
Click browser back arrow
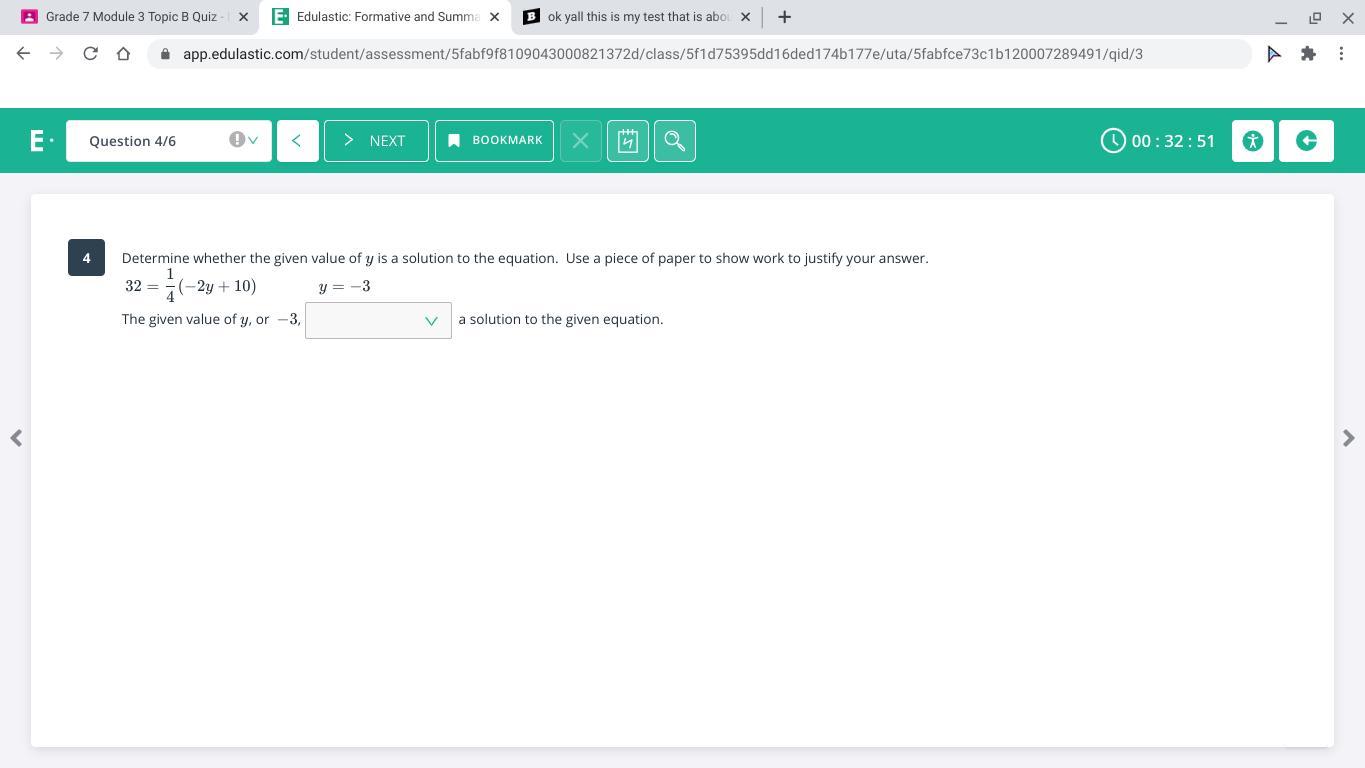tap(24, 54)
